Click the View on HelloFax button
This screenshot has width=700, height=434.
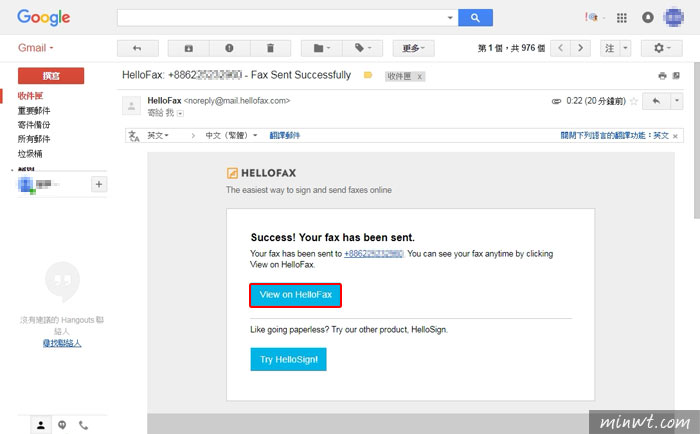point(296,295)
